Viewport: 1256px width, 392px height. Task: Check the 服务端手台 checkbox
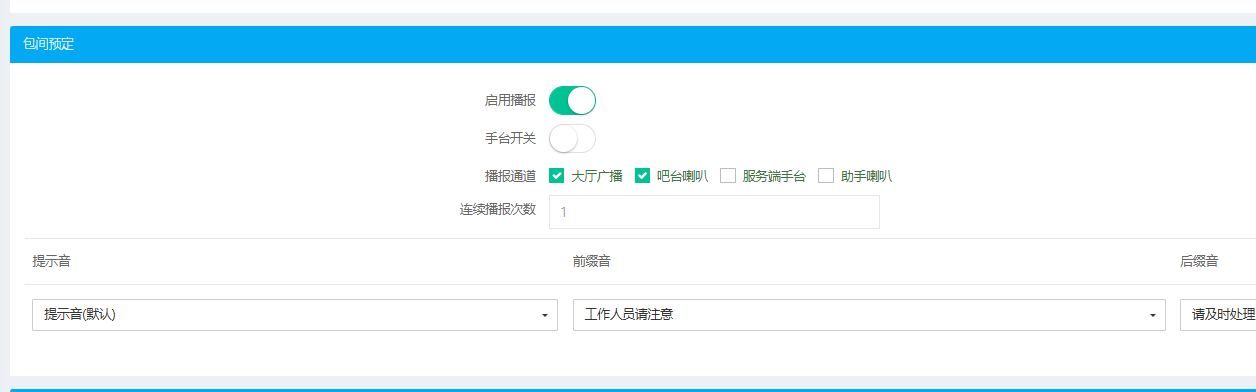point(728,176)
